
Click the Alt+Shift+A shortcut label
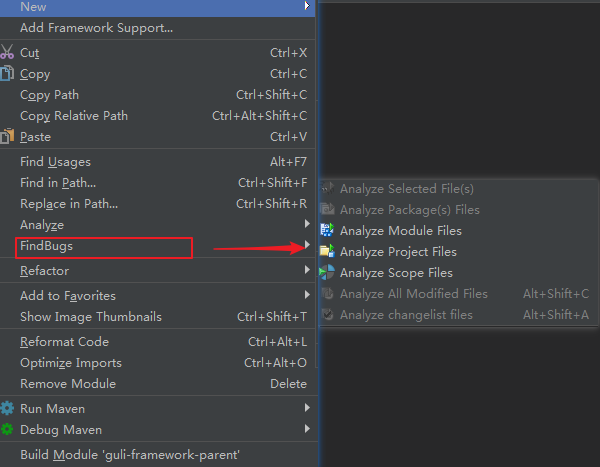pos(556,315)
